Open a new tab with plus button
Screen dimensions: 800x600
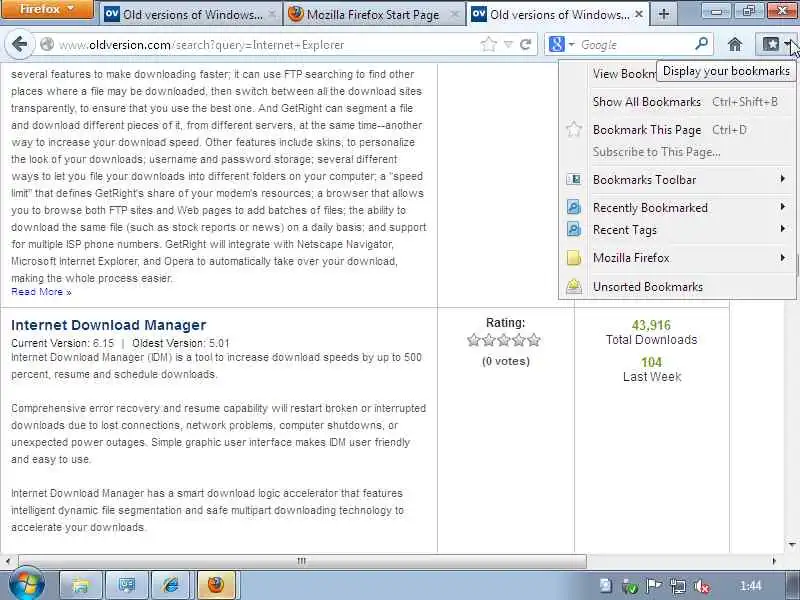click(x=664, y=14)
